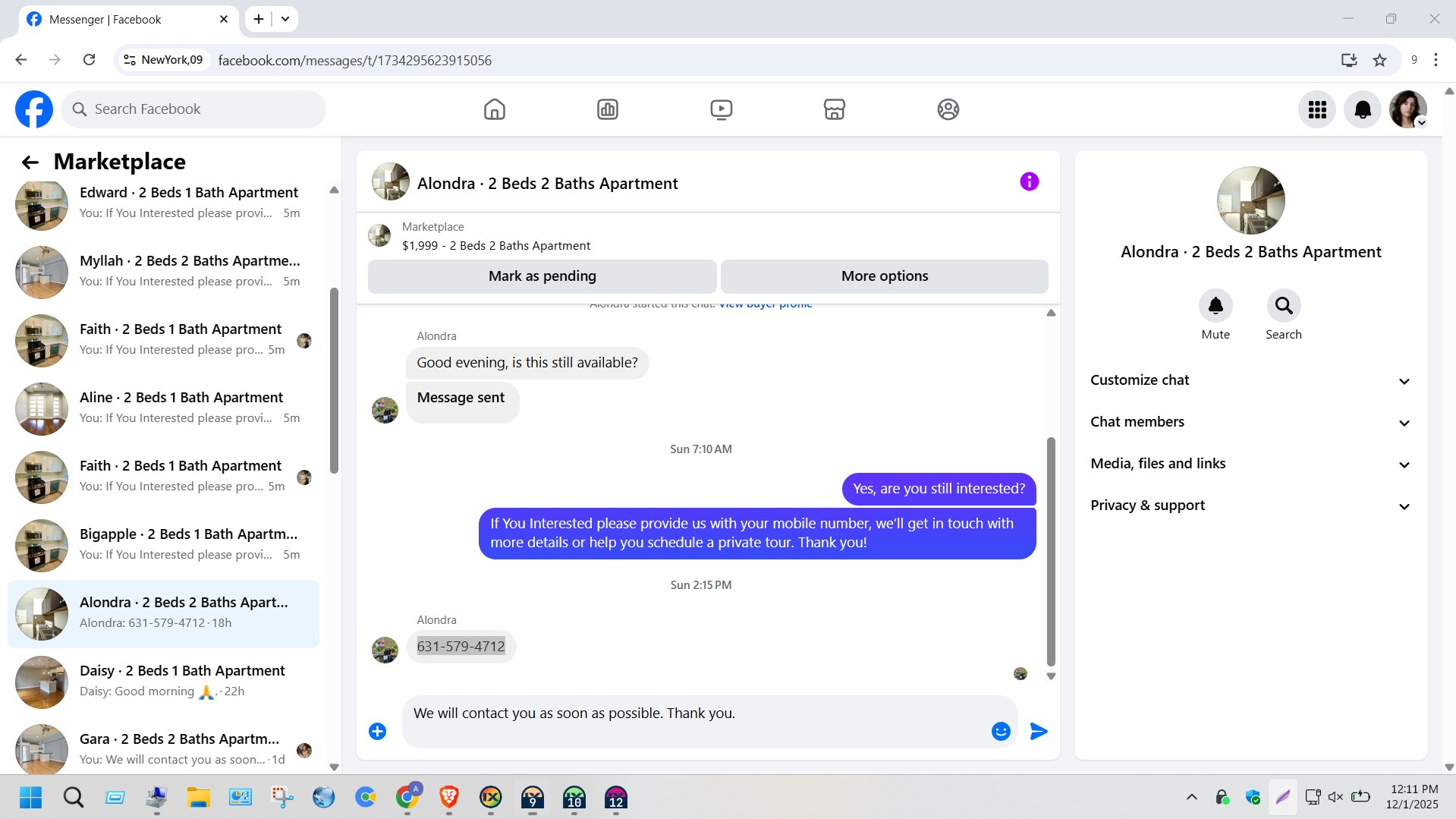1456x819 pixels.
Task: Open Aline 2 Beds 1 Bath chat
Action: [163, 408]
